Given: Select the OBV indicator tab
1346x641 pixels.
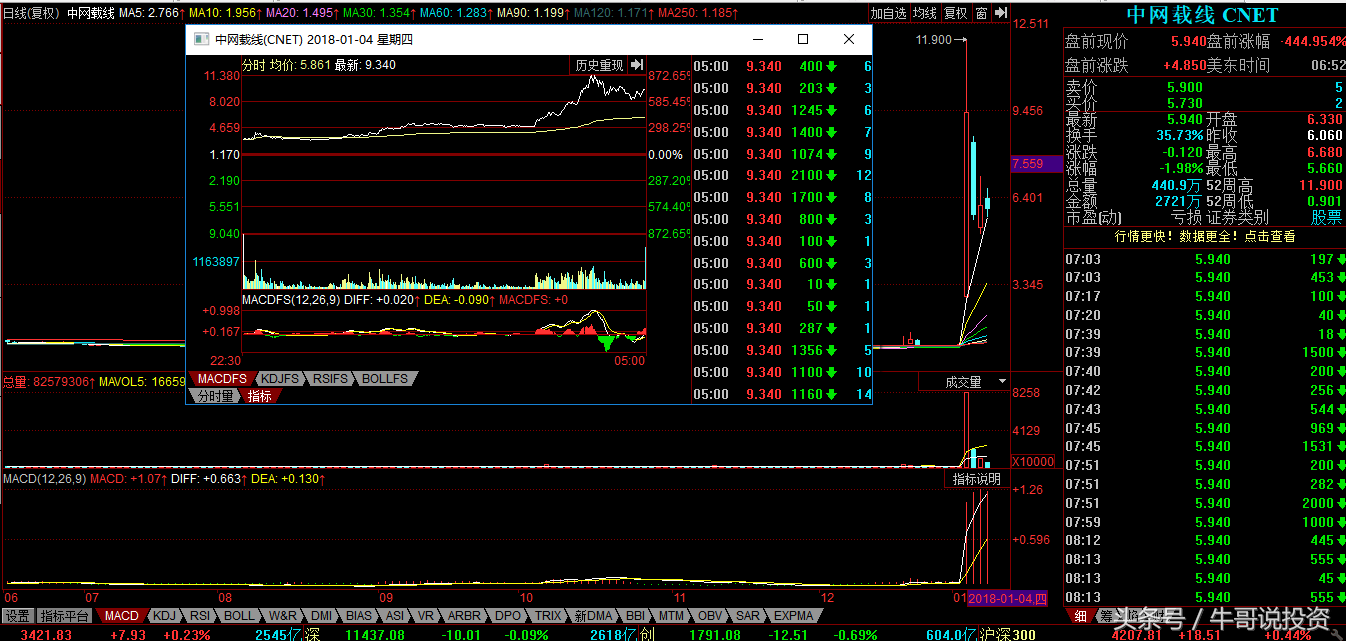Looking at the screenshot, I should [x=710, y=615].
